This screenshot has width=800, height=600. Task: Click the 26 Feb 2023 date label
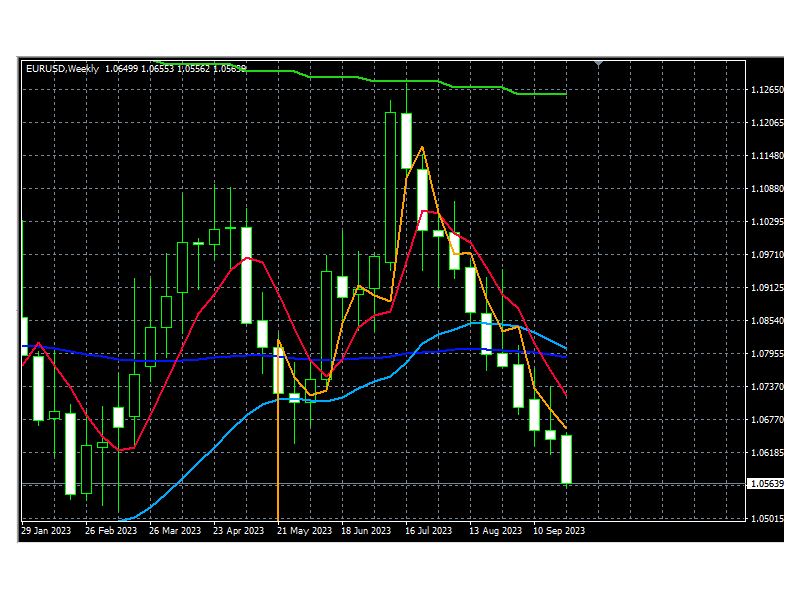(111, 531)
